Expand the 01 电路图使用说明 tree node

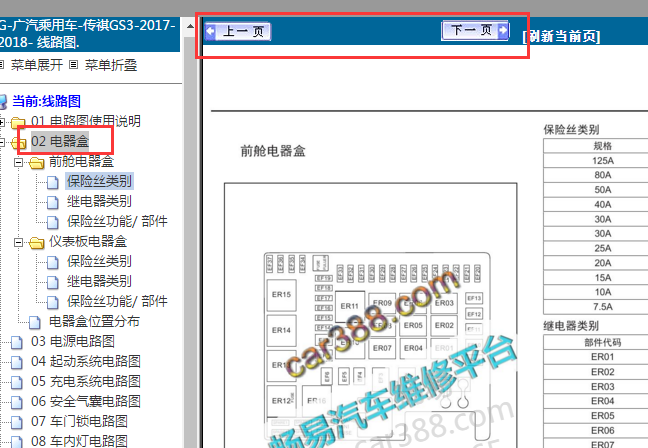point(2,122)
